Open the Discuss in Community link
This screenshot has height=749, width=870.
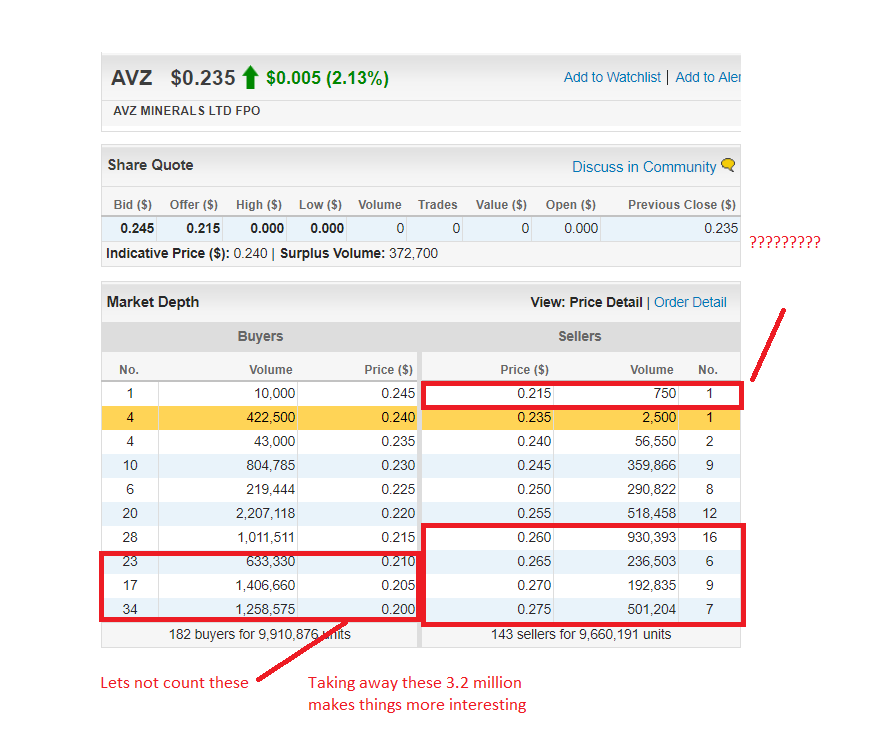[x=644, y=167]
